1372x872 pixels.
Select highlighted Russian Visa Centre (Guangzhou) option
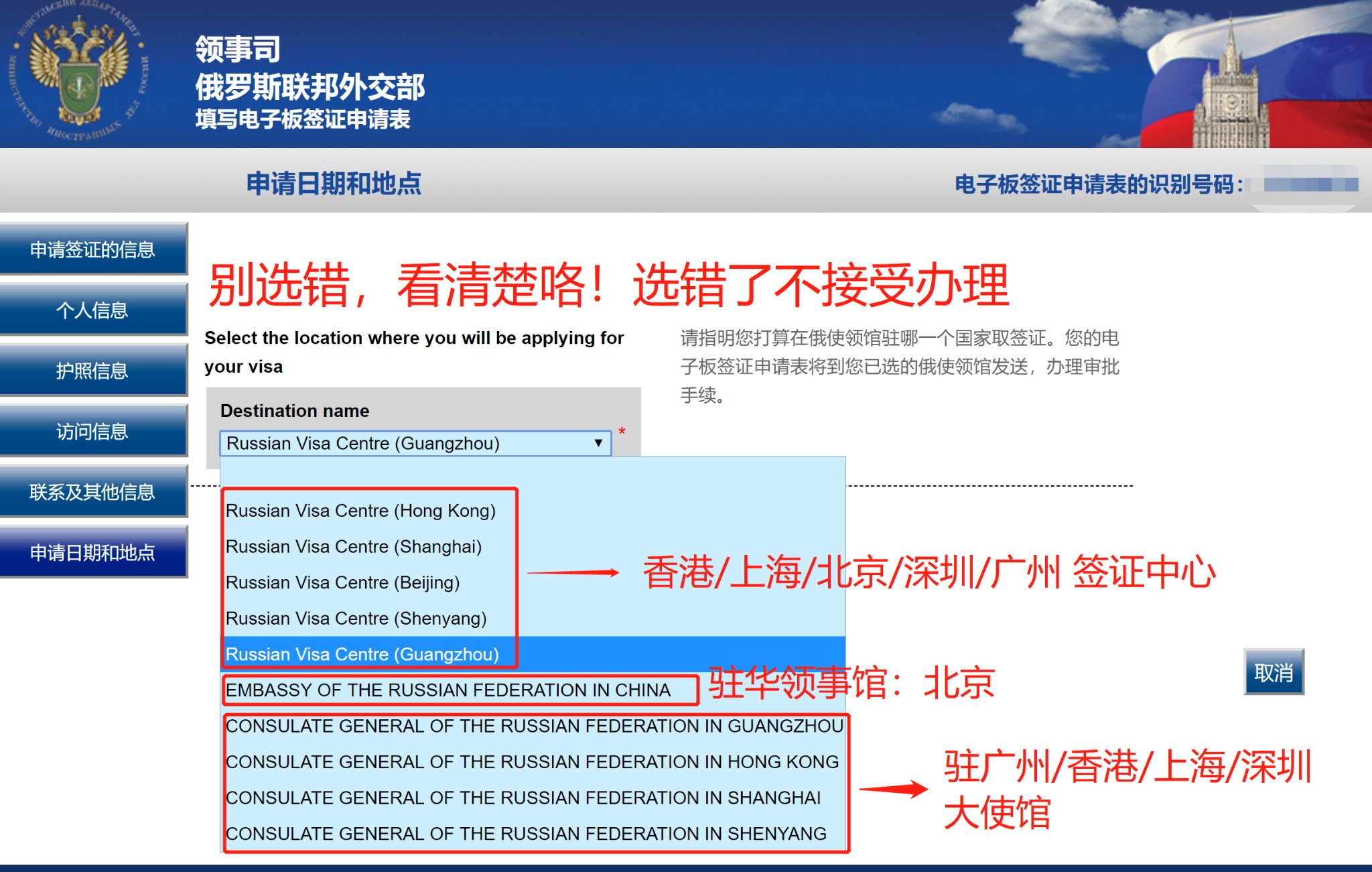362,654
